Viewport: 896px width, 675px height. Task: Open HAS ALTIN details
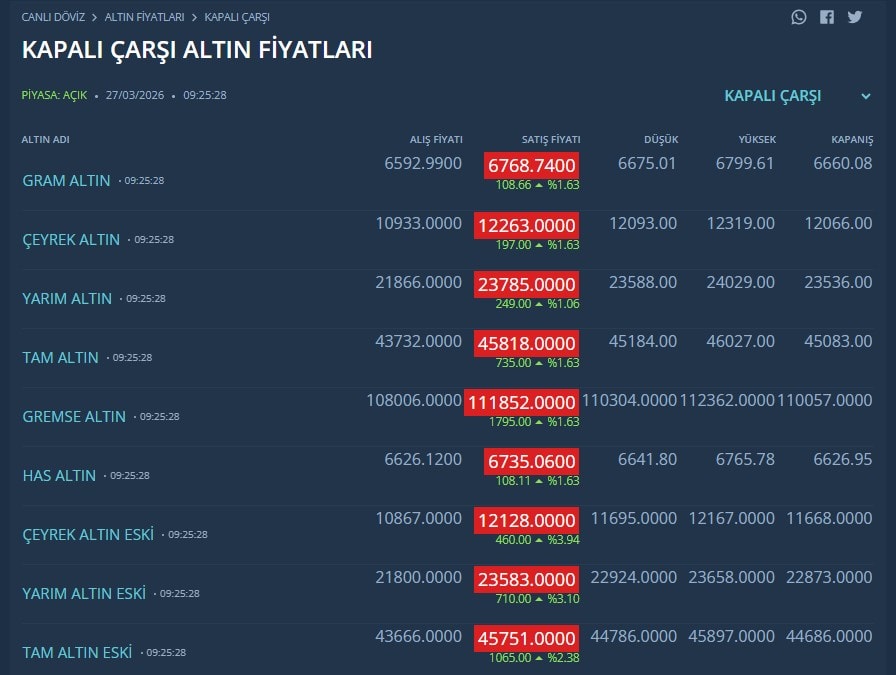click(x=59, y=476)
